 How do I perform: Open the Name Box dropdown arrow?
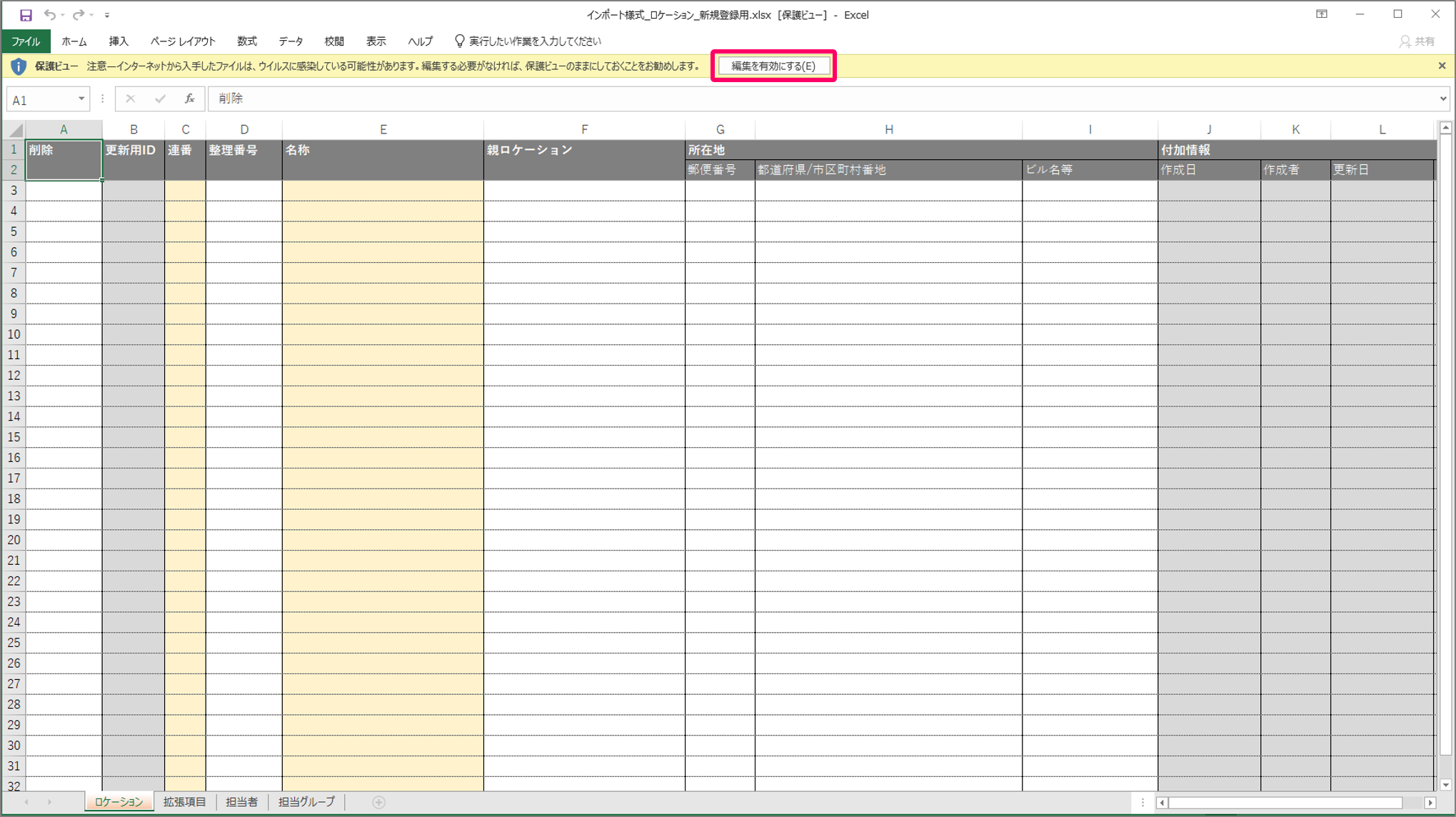[x=81, y=99]
